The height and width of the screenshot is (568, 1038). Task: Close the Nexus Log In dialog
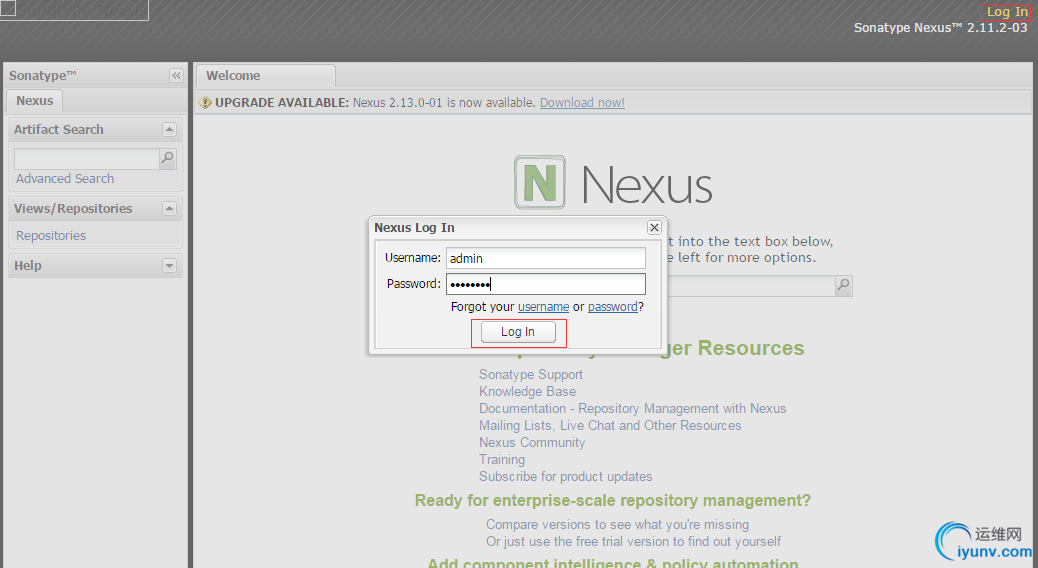654,227
